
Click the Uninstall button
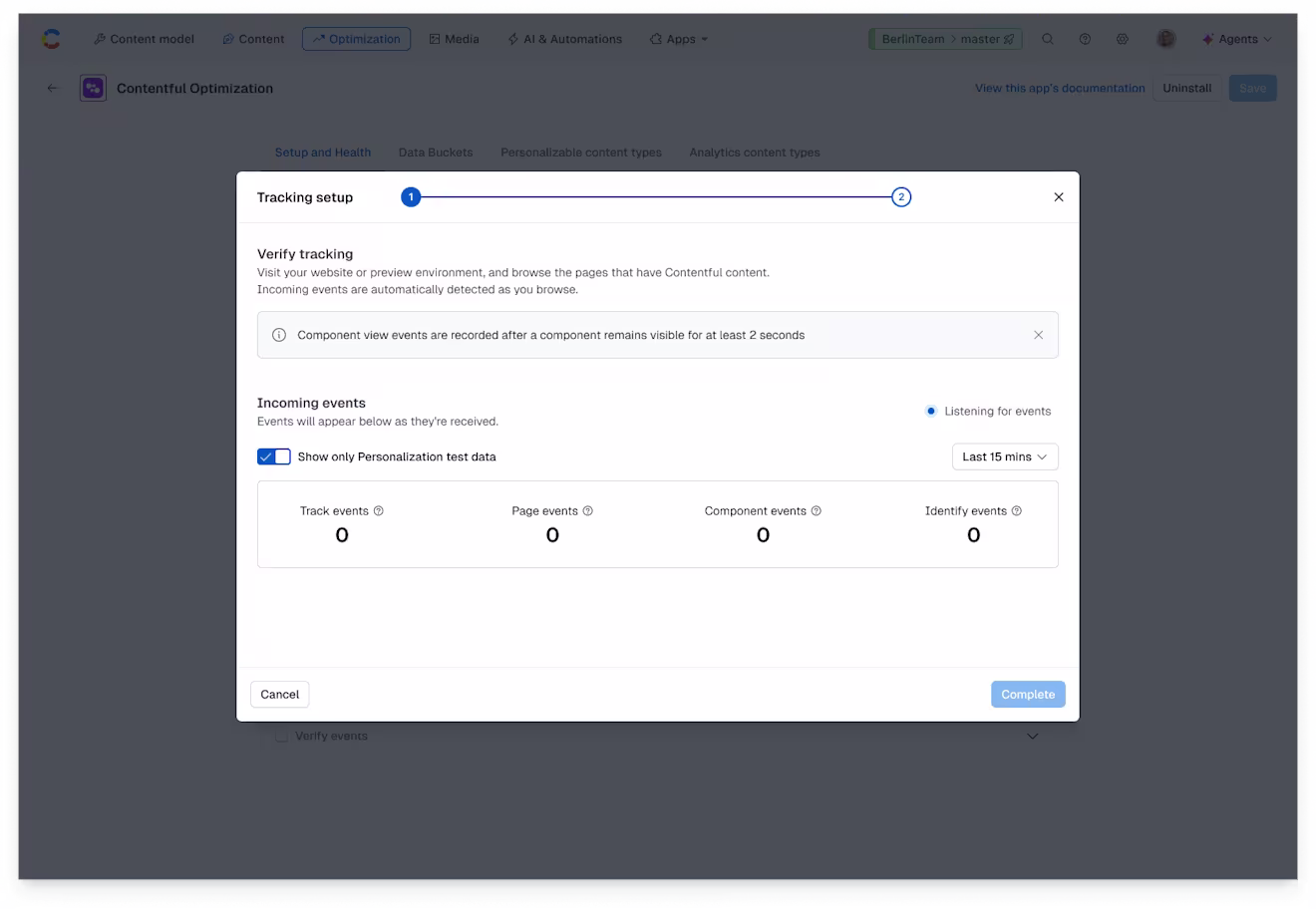[1186, 88]
